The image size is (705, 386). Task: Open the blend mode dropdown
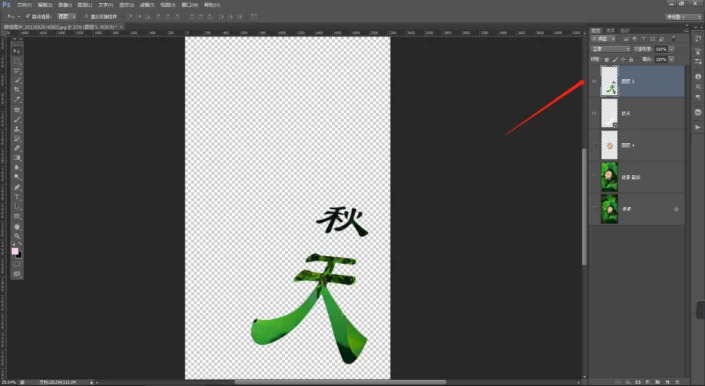pyautogui.click(x=611, y=49)
